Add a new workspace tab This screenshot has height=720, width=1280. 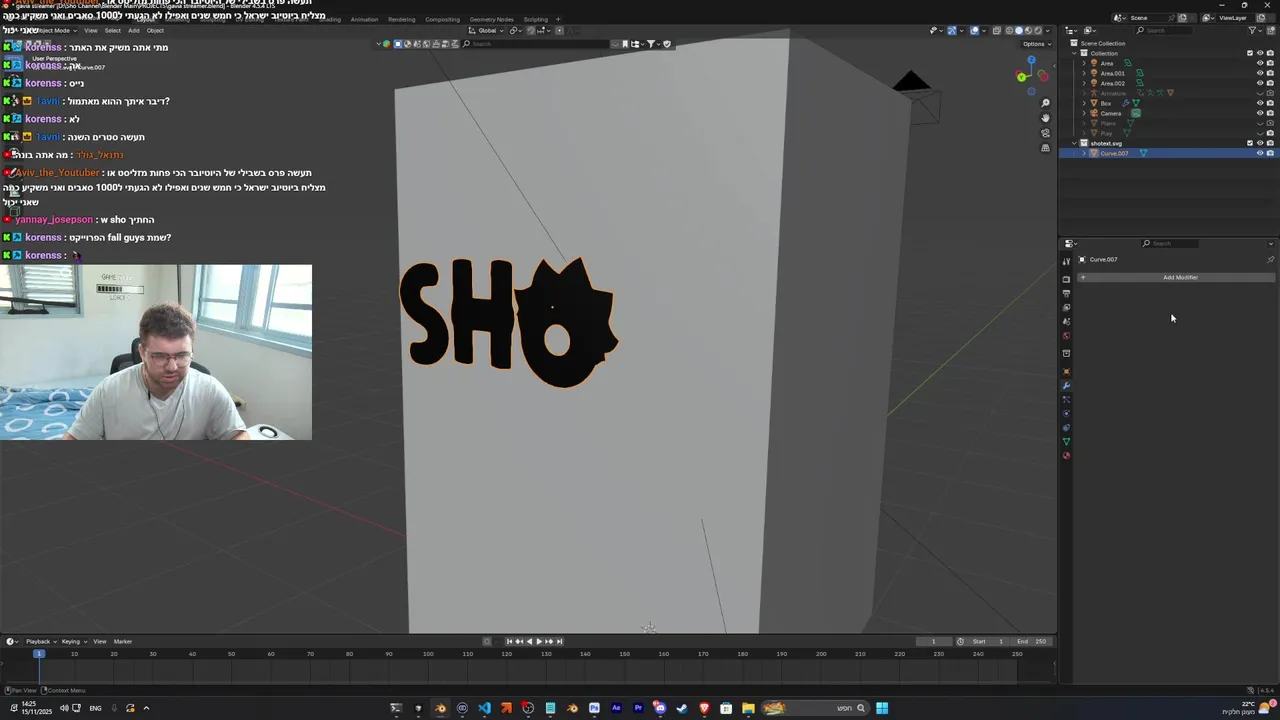point(559,19)
